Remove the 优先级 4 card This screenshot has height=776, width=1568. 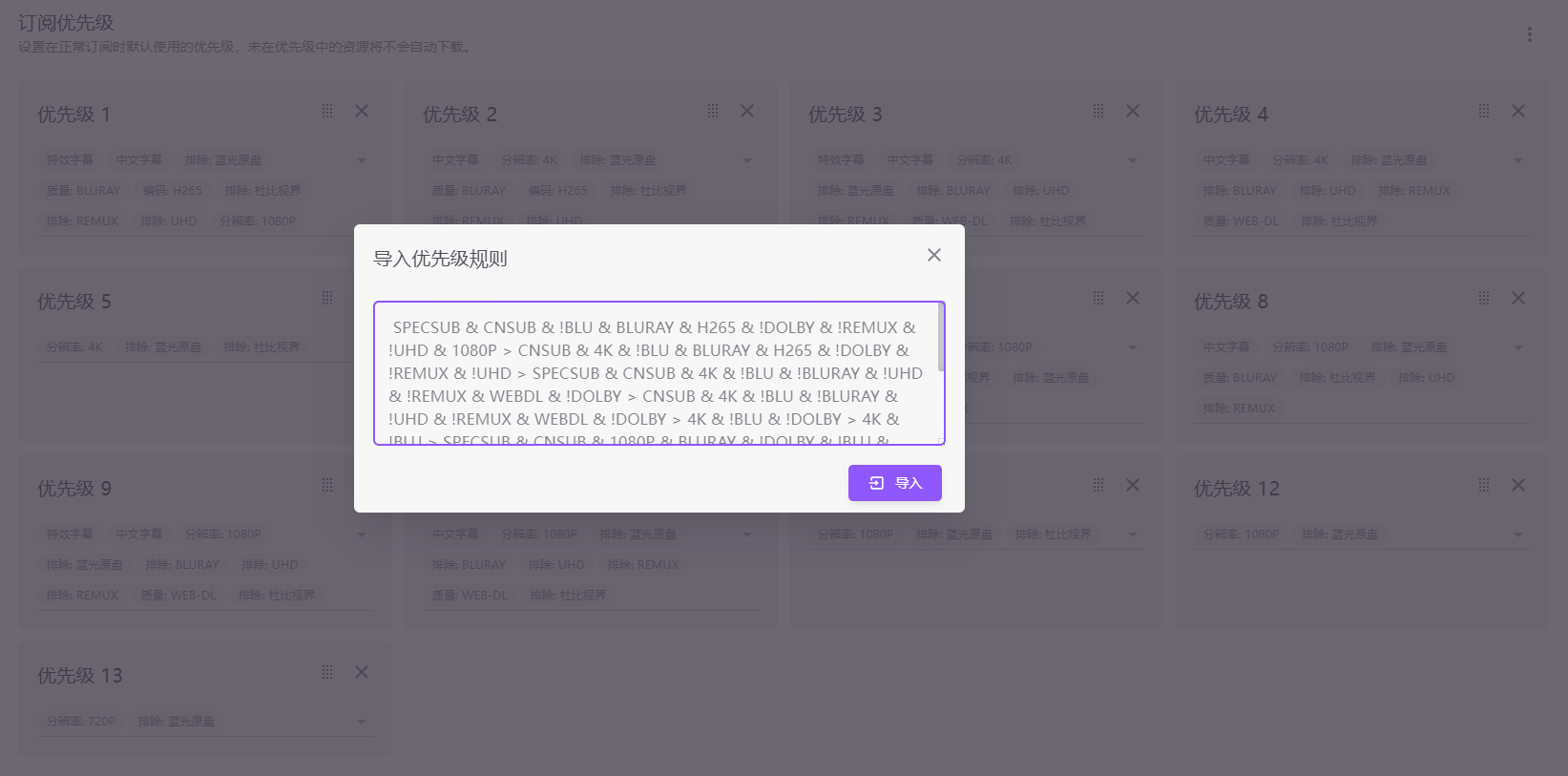[1518, 112]
